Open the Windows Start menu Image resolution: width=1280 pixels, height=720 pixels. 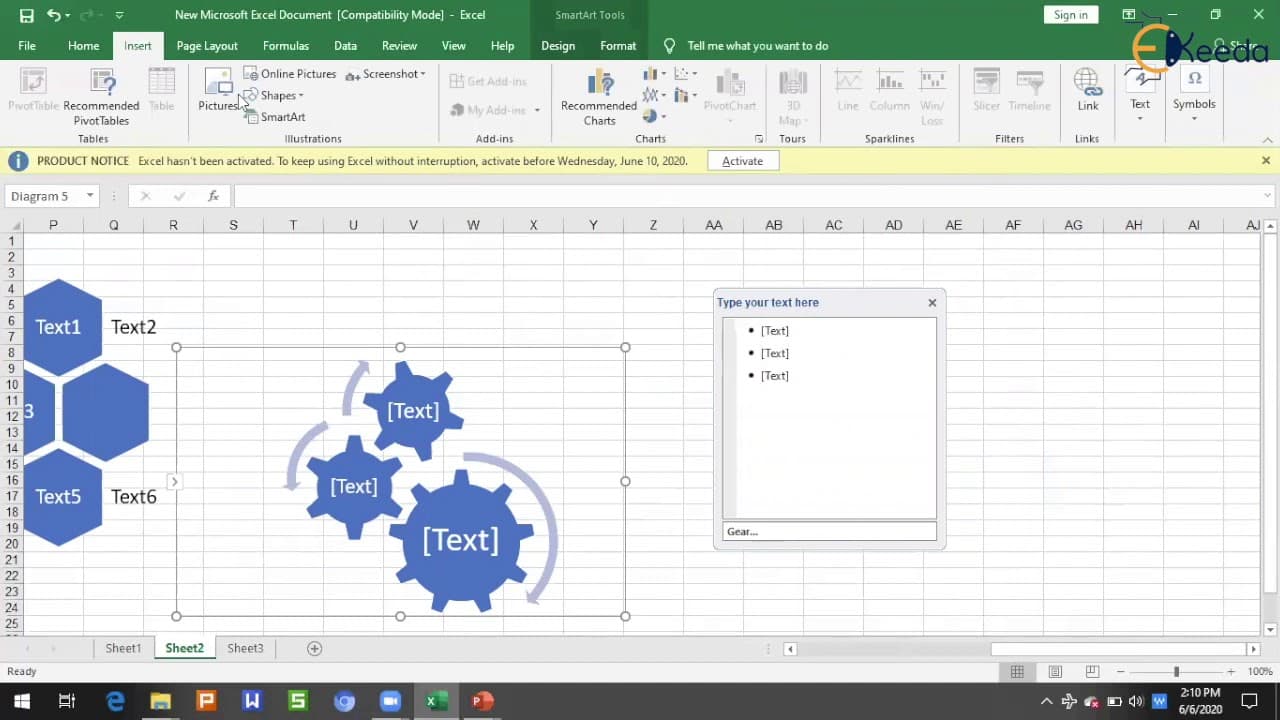[21, 701]
